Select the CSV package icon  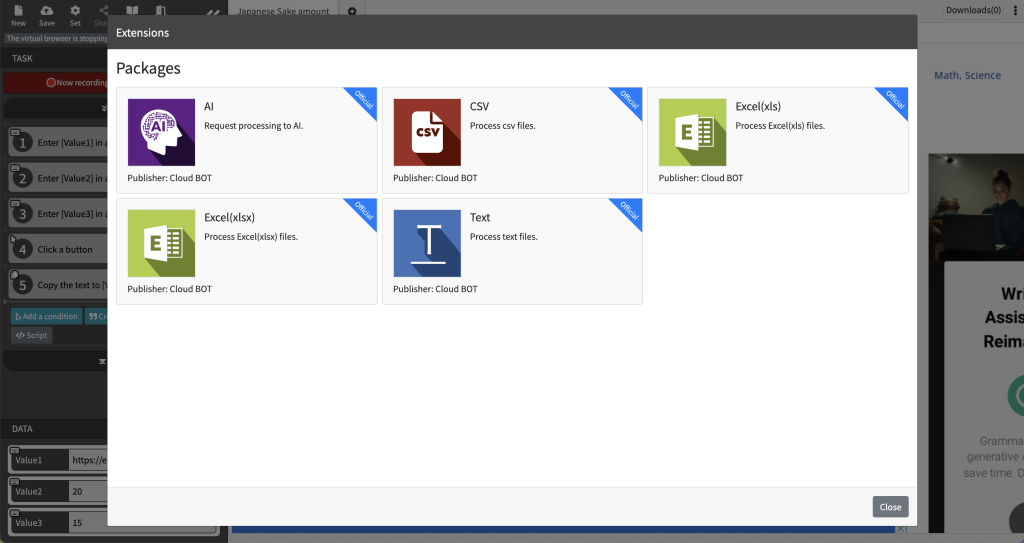(x=427, y=132)
